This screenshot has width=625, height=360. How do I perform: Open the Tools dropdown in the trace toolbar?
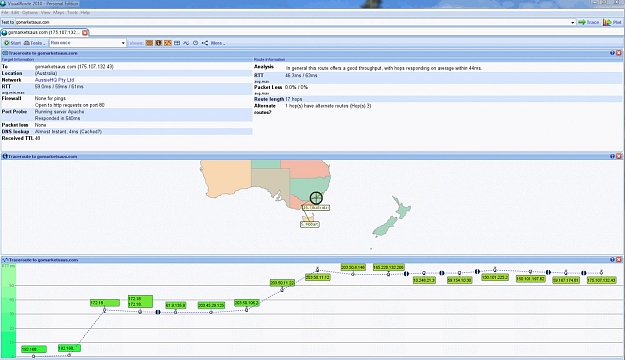click(34, 43)
